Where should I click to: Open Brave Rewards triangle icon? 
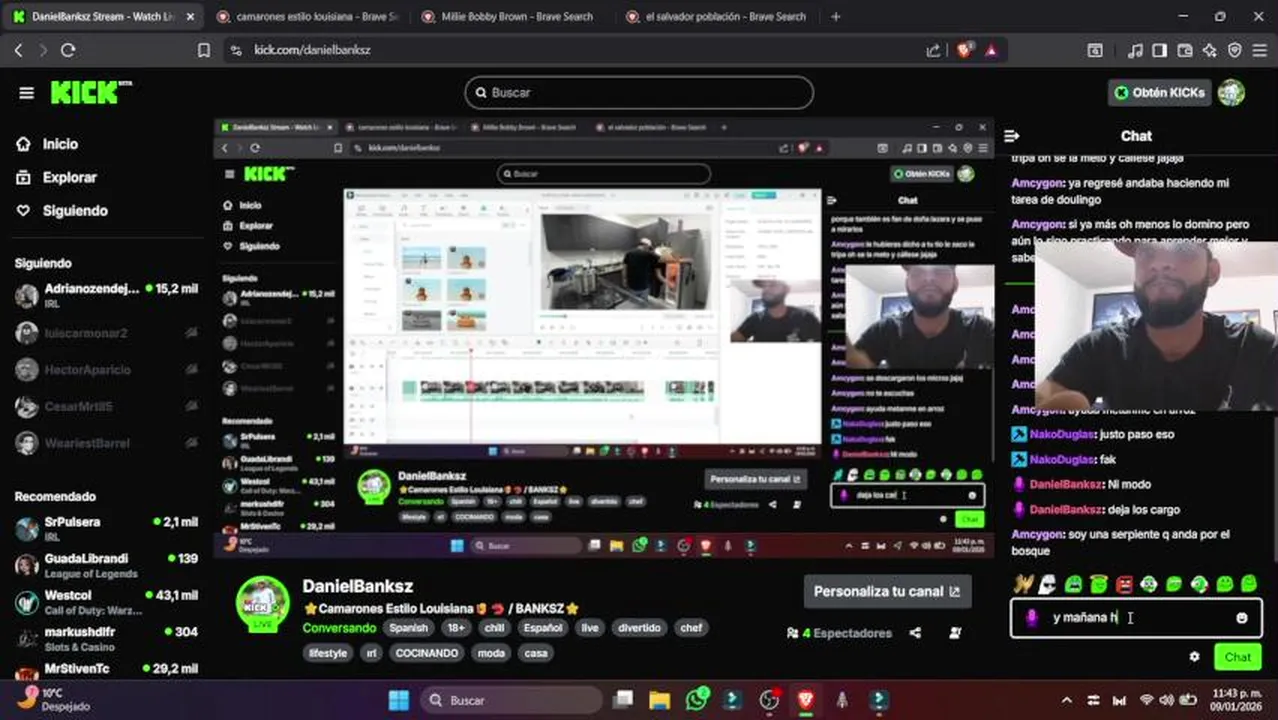click(x=991, y=50)
